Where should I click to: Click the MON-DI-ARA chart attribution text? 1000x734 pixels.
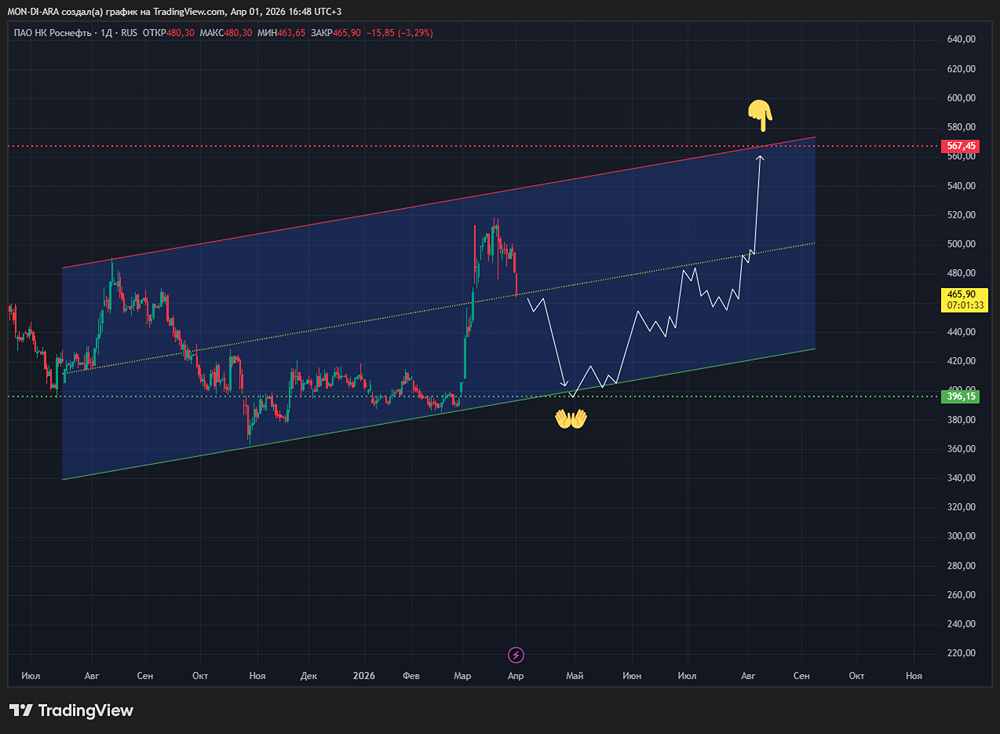pyautogui.click(x=174, y=11)
